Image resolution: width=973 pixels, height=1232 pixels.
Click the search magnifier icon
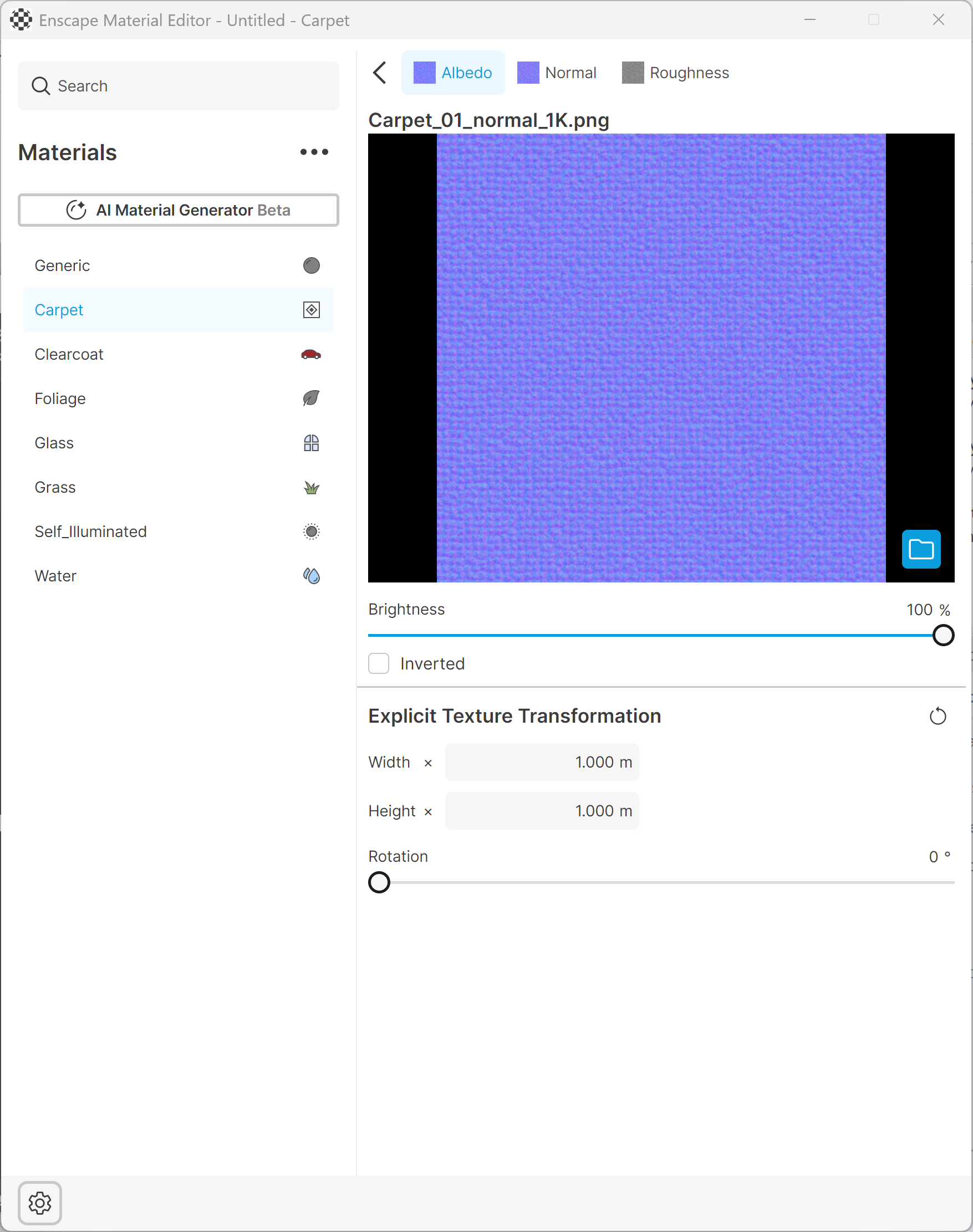tap(41, 86)
